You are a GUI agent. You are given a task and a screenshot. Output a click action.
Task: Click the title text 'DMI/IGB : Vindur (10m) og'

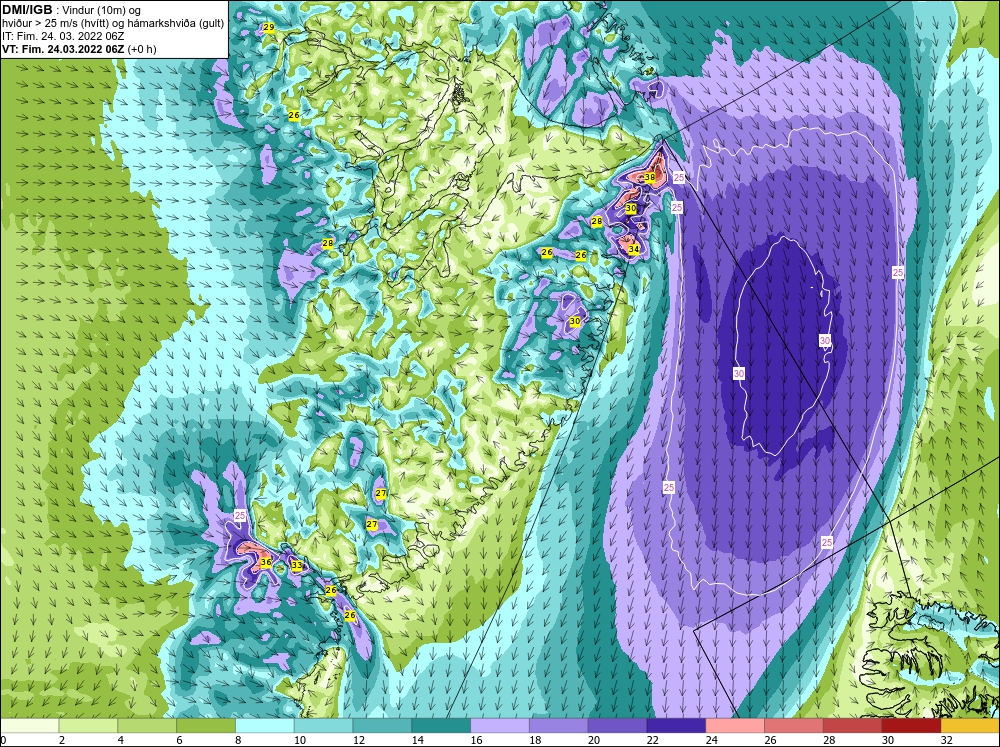pos(71,10)
